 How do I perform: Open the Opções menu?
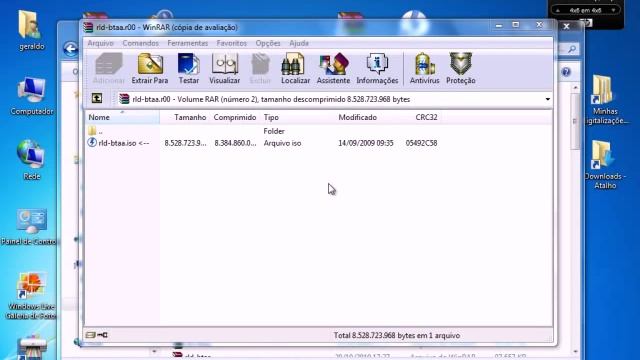click(268, 43)
